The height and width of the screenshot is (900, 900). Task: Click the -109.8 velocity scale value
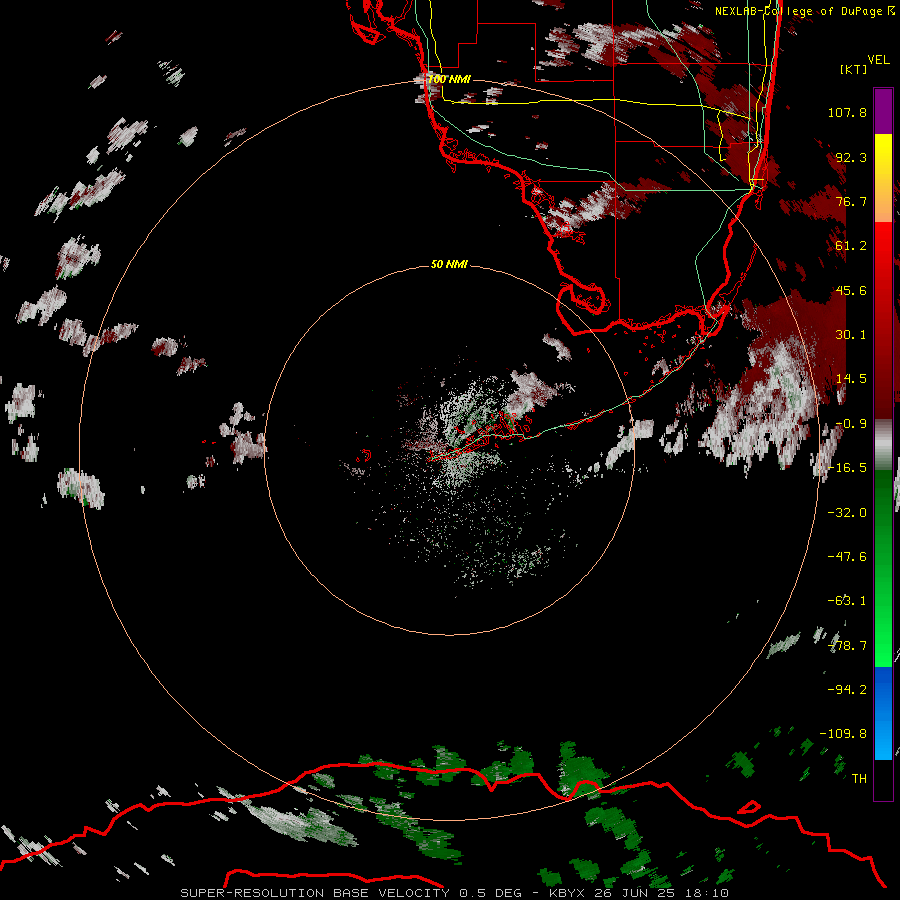(x=843, y=734)
